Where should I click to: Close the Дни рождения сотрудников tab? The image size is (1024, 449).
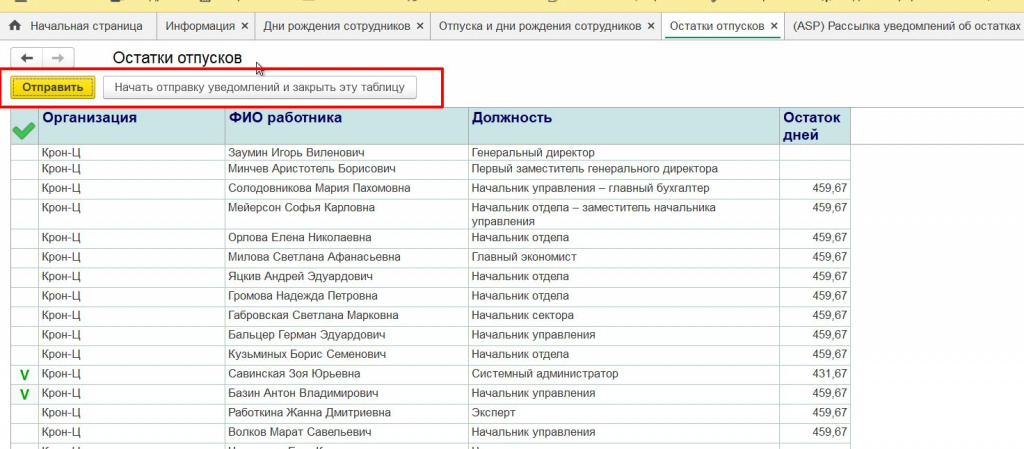click(420, 26)
